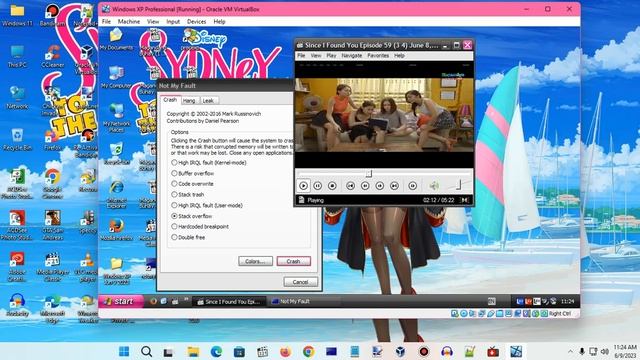The width and height of the screenshot is (640, 360).
Task: Pause the video in media player
Action: click(318, 186)
